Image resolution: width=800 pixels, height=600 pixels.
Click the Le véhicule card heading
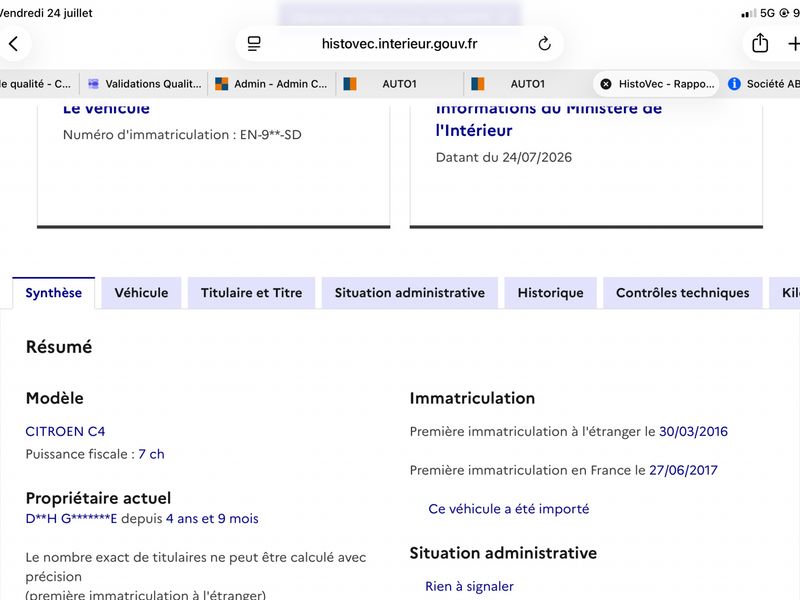point(106,109)
